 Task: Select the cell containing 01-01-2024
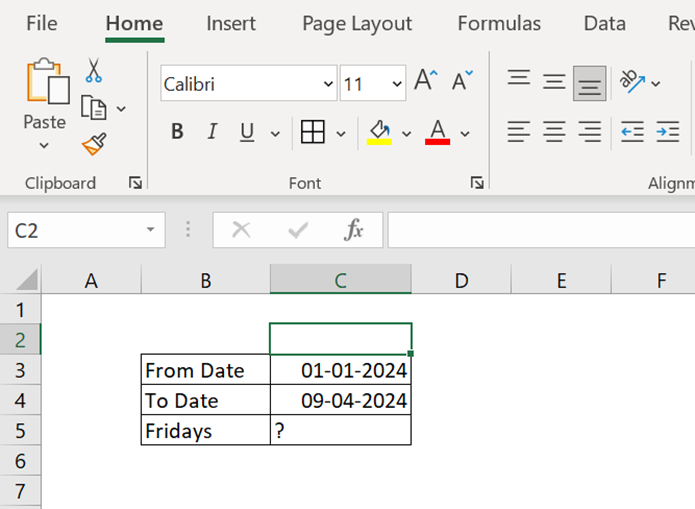pos(340,369)
